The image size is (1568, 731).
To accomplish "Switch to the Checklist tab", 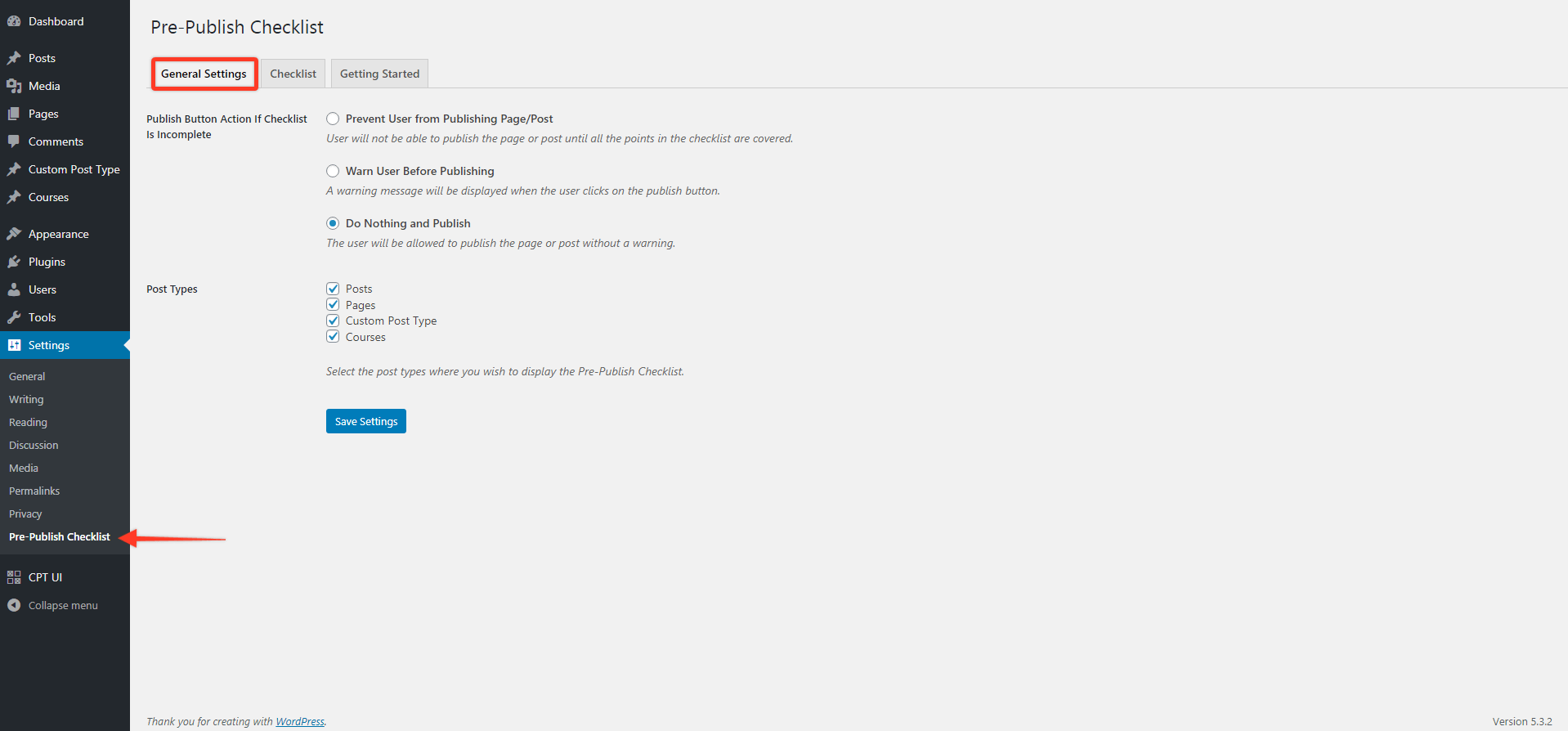I will (x=293, y=74).
